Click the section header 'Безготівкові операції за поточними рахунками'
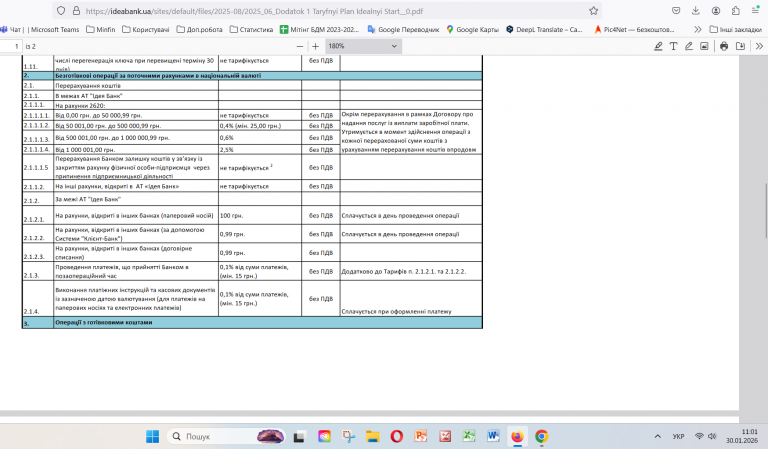The width and height of the screenshot is (768, 449). pyautogui.click(x=158, y=76)
